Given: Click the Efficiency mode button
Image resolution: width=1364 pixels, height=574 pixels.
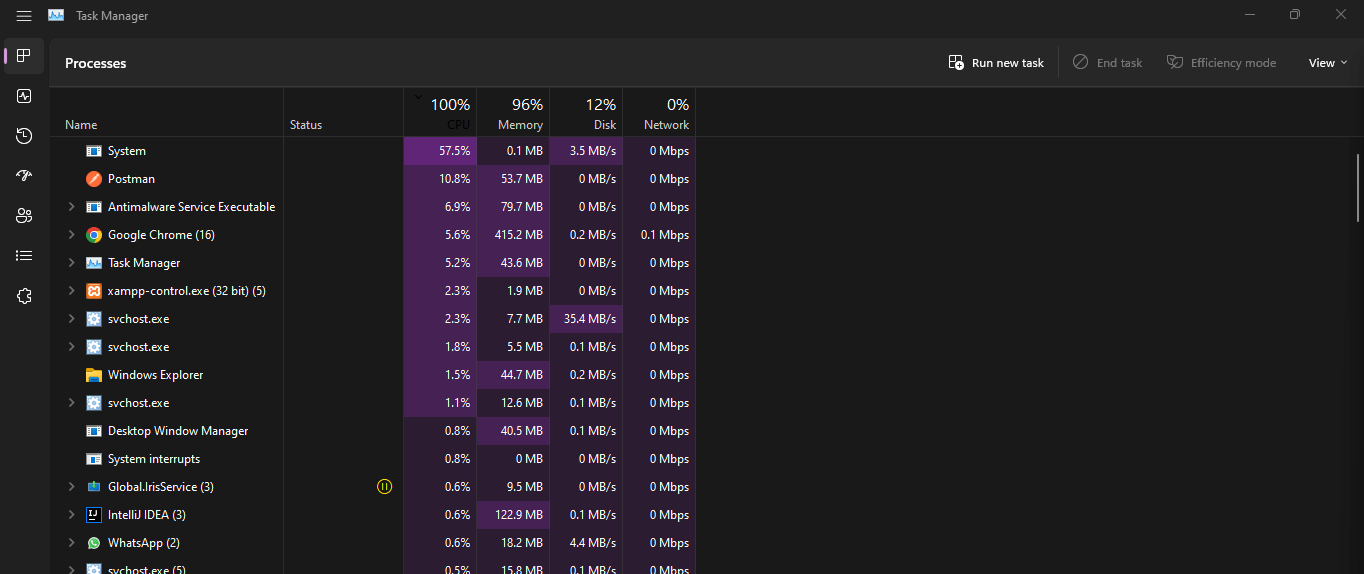Looking at the screenshot, I should 1221,63.
